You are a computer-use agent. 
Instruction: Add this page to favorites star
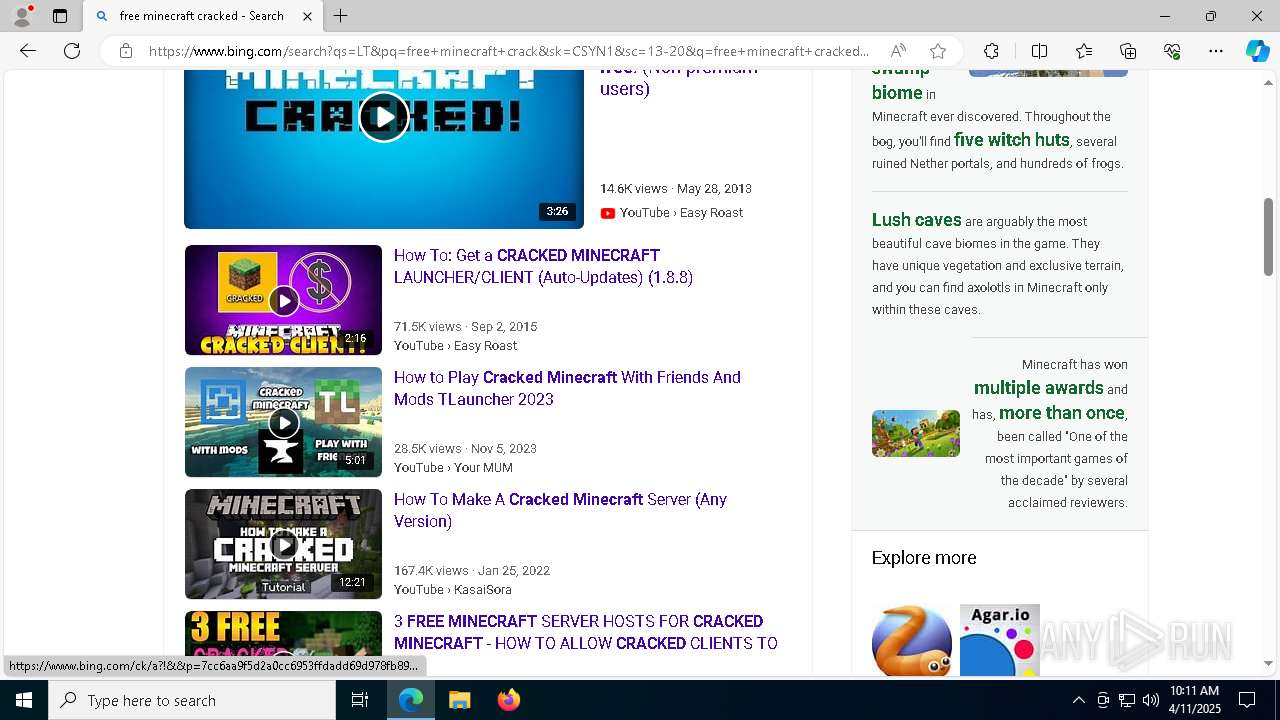tap(938, 51)
